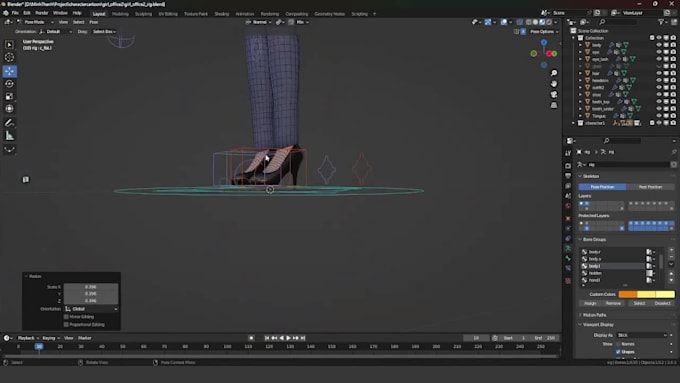
Task: Open the Normal transform orientation dropdown
Action: coord(259,22)
